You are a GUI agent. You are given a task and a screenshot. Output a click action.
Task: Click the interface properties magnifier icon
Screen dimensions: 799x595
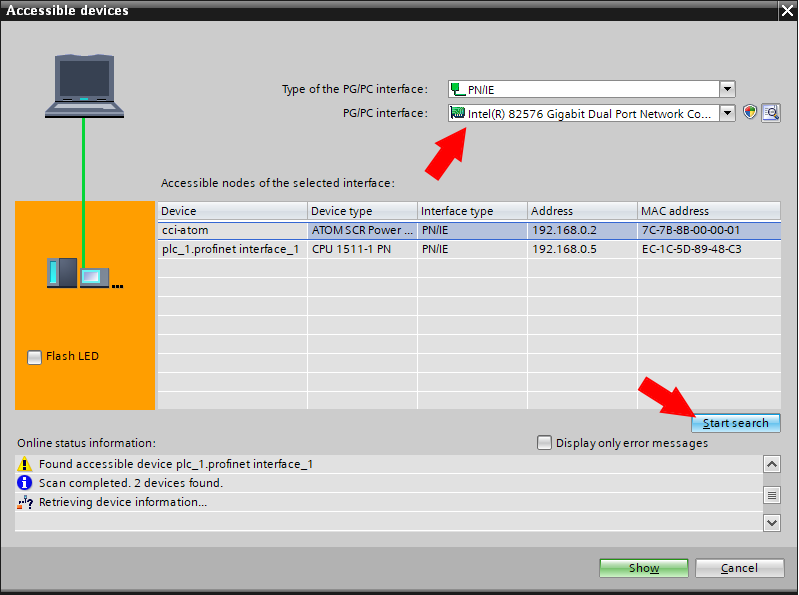click(771, 113)
